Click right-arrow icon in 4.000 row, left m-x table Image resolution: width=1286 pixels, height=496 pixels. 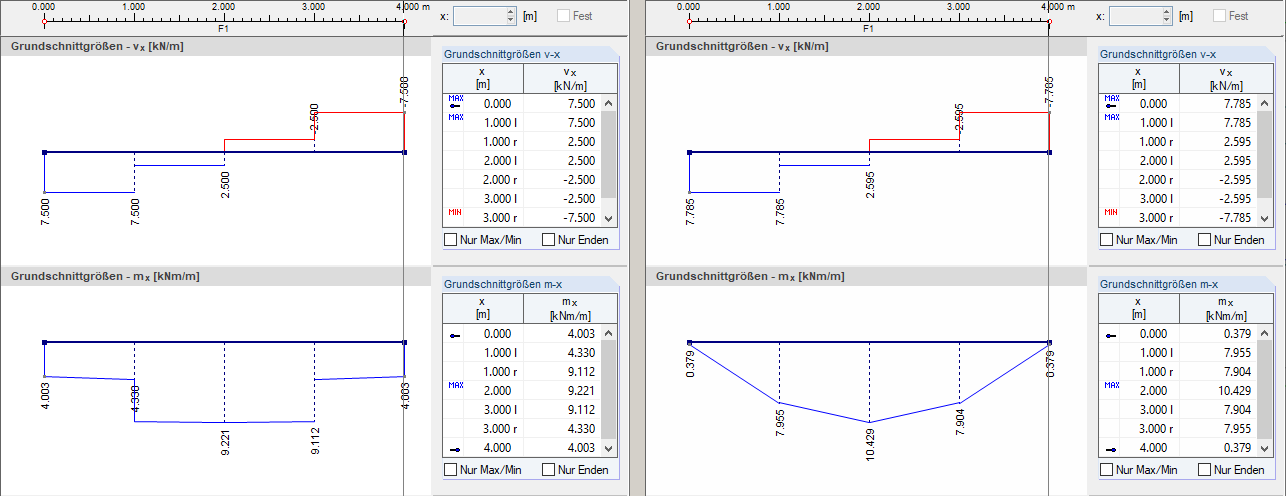tap(456, 449)
